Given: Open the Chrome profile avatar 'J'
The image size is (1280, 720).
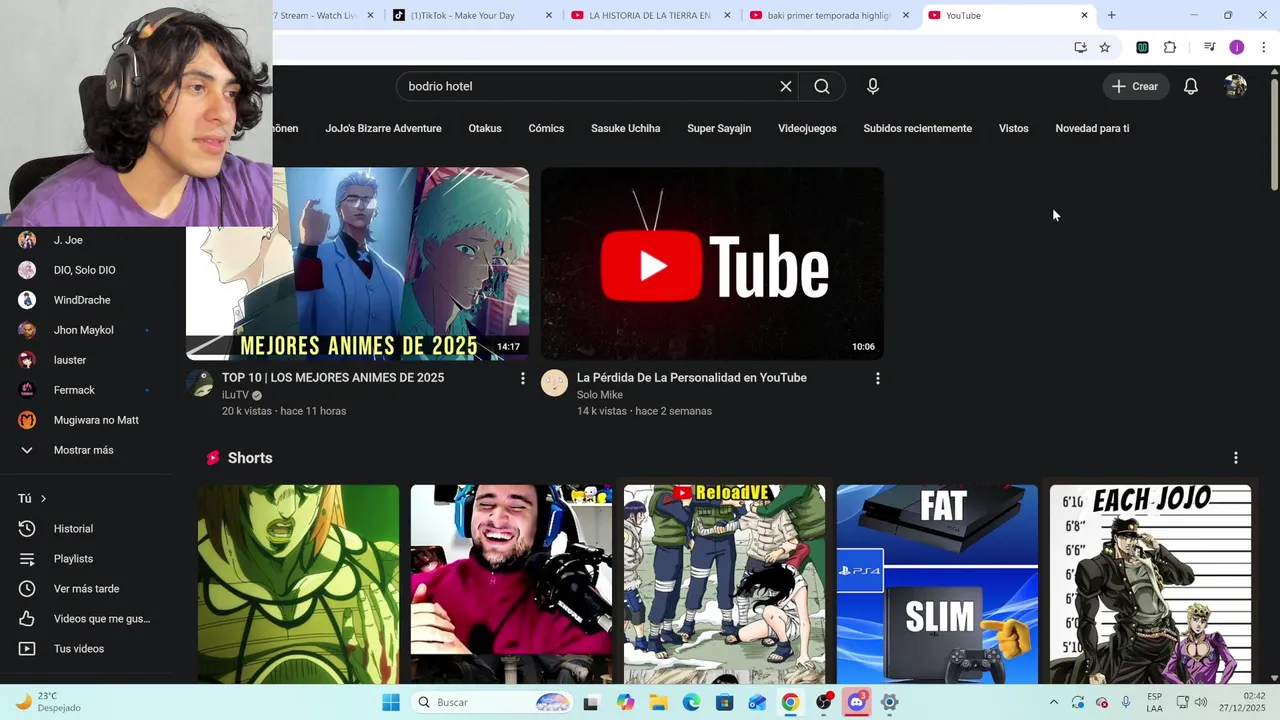Looking at the screenshot, I should [1237, 47].
